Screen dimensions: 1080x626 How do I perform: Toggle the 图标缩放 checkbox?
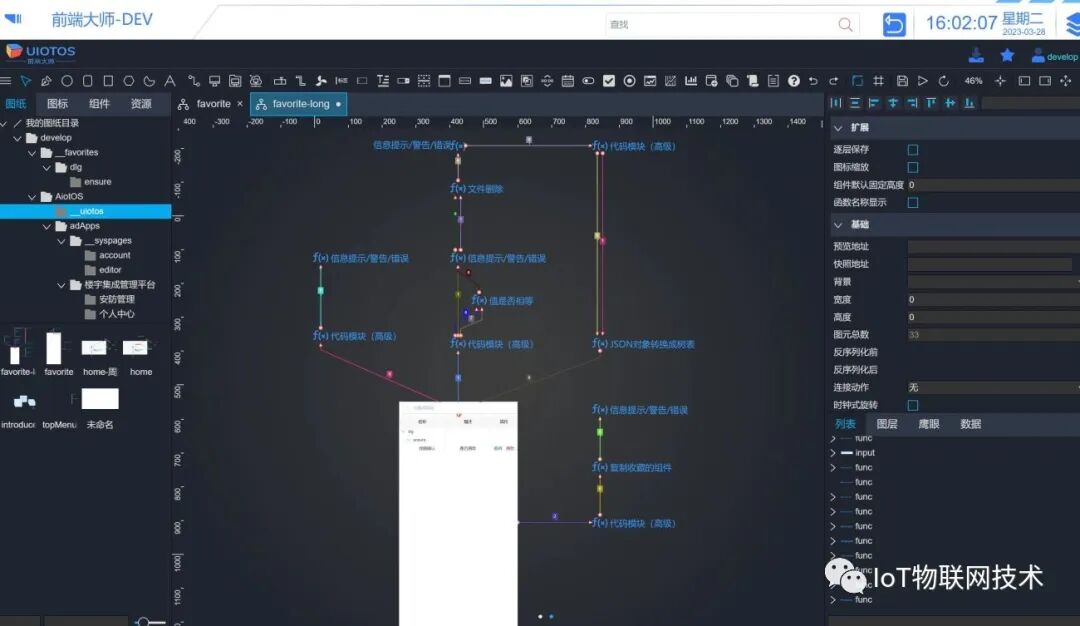pos(913,167)
